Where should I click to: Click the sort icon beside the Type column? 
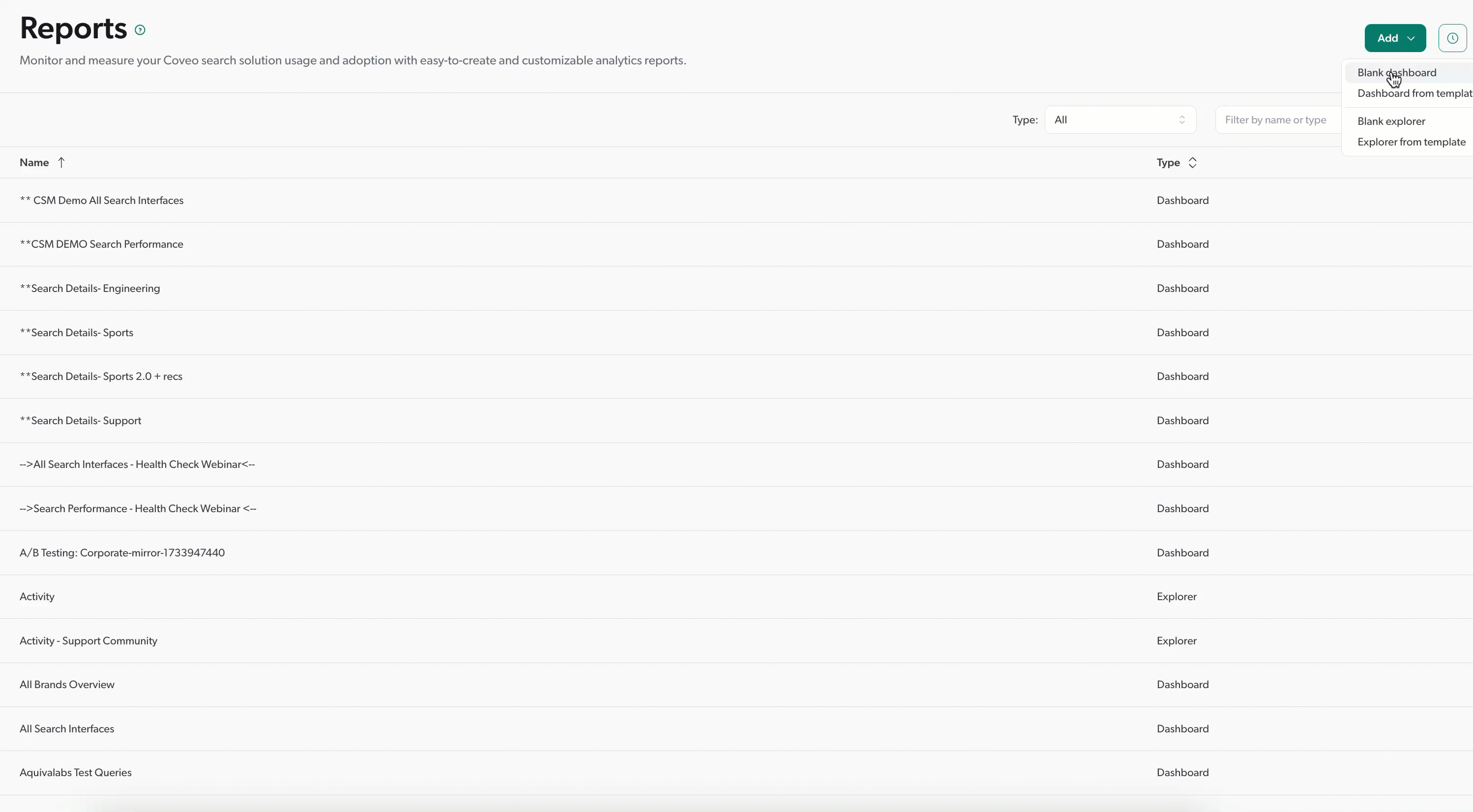[x=1193, y=162]
